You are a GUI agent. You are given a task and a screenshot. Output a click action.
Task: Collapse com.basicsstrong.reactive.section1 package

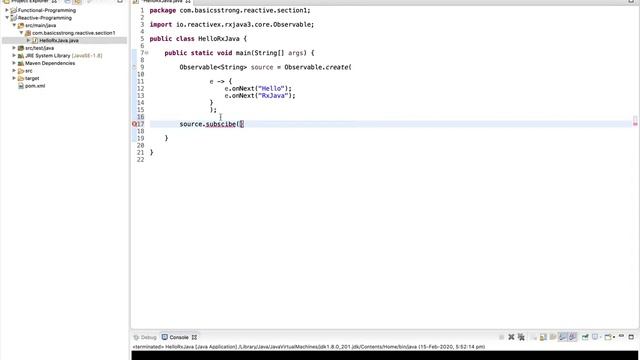[22, 33]
